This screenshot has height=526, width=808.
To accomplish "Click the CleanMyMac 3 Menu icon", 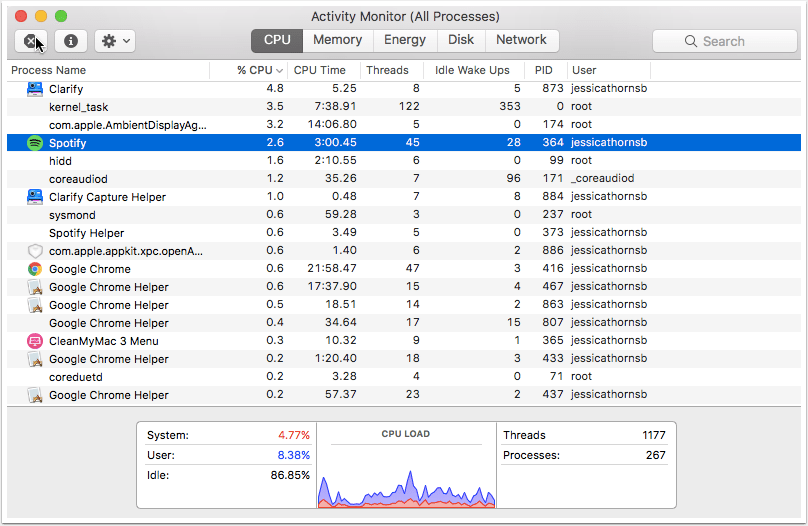I will pos(35,341).
